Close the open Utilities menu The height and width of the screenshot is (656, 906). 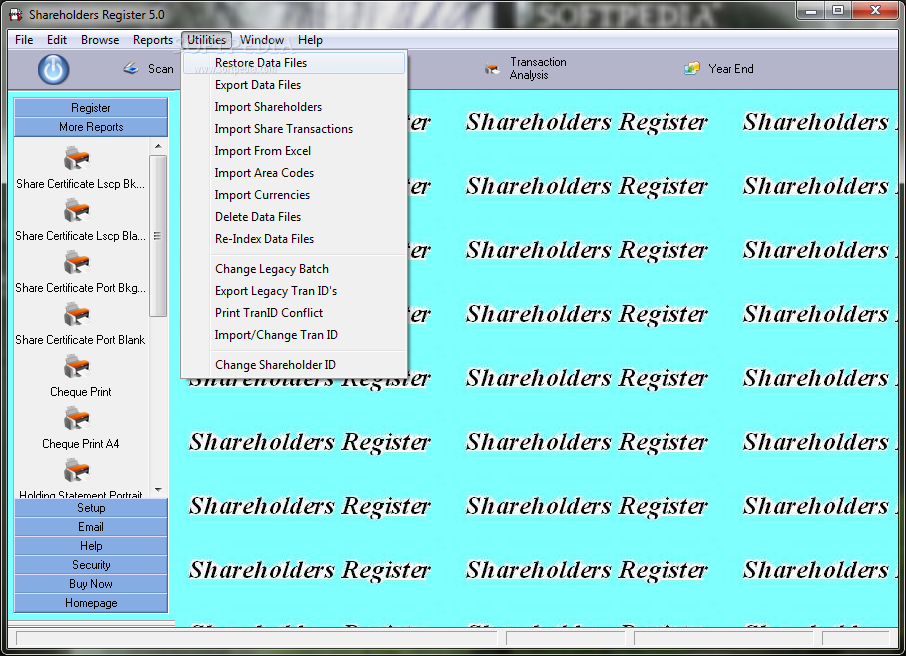pyautogui.click(x=206, y=40)
